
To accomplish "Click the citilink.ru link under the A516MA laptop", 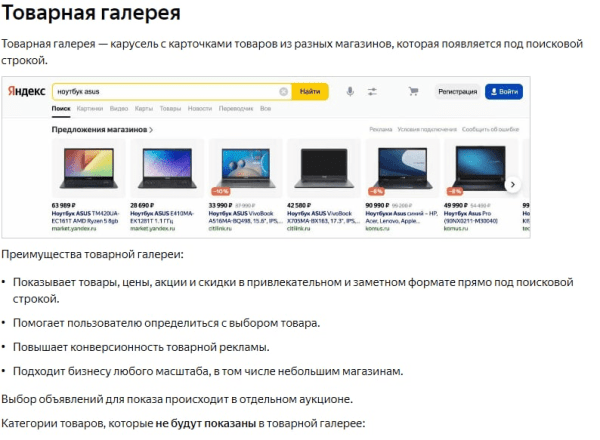I will click(x=220, y=229).
